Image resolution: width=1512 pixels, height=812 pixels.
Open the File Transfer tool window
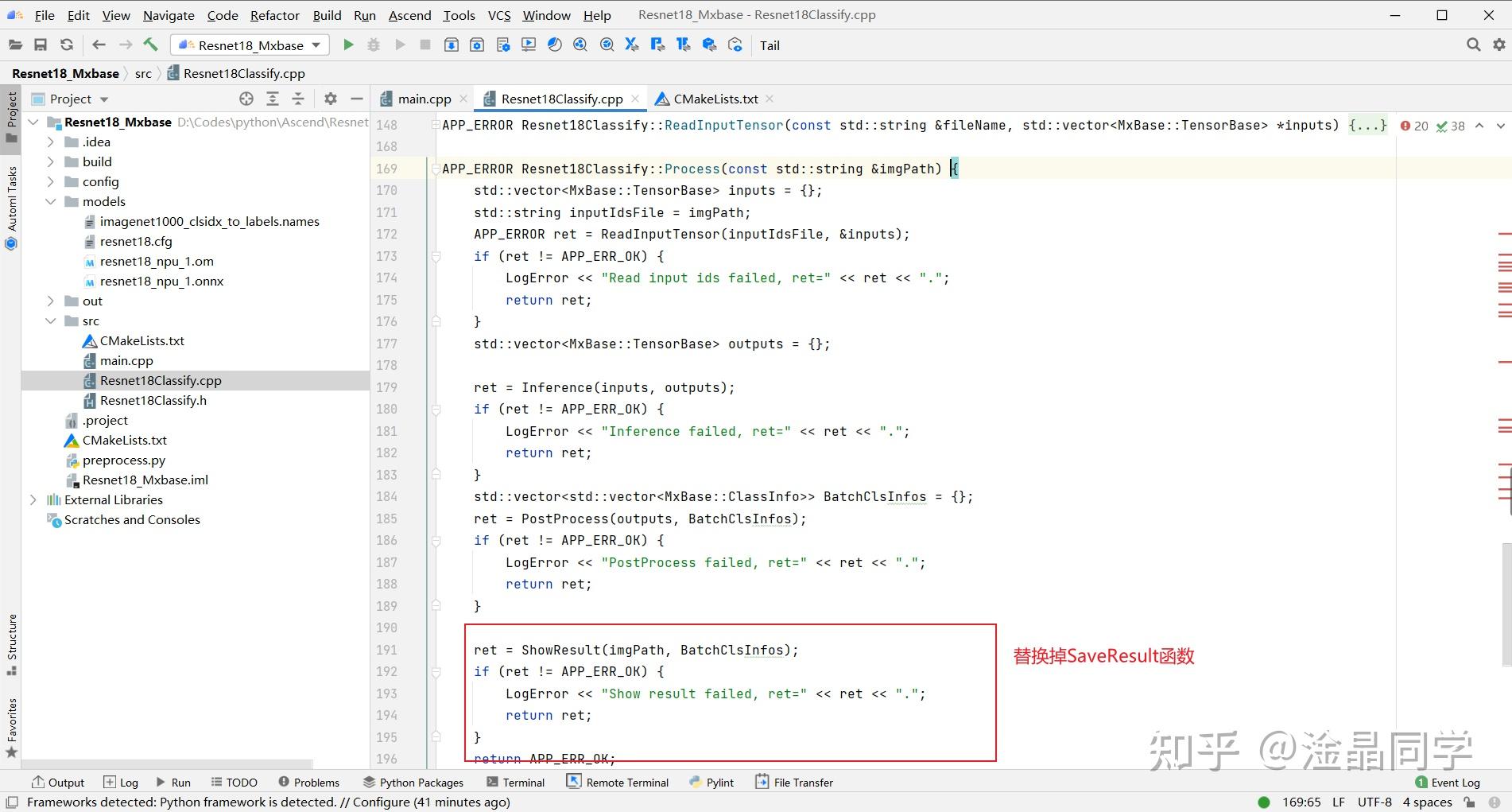(x=794, y=782)
